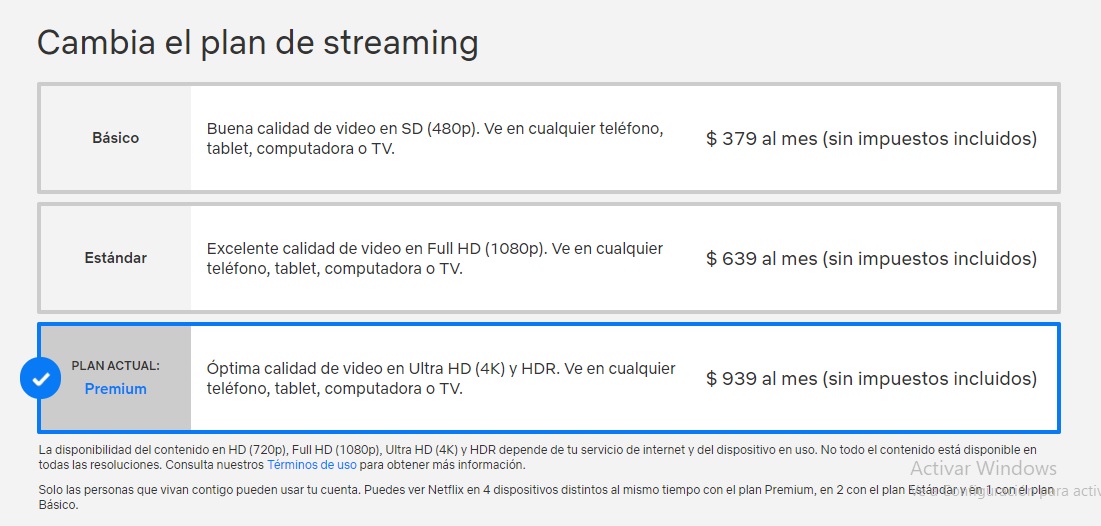1101x526 pixels.
Task: Click the $ 639 al mes price
Action: 871,258
